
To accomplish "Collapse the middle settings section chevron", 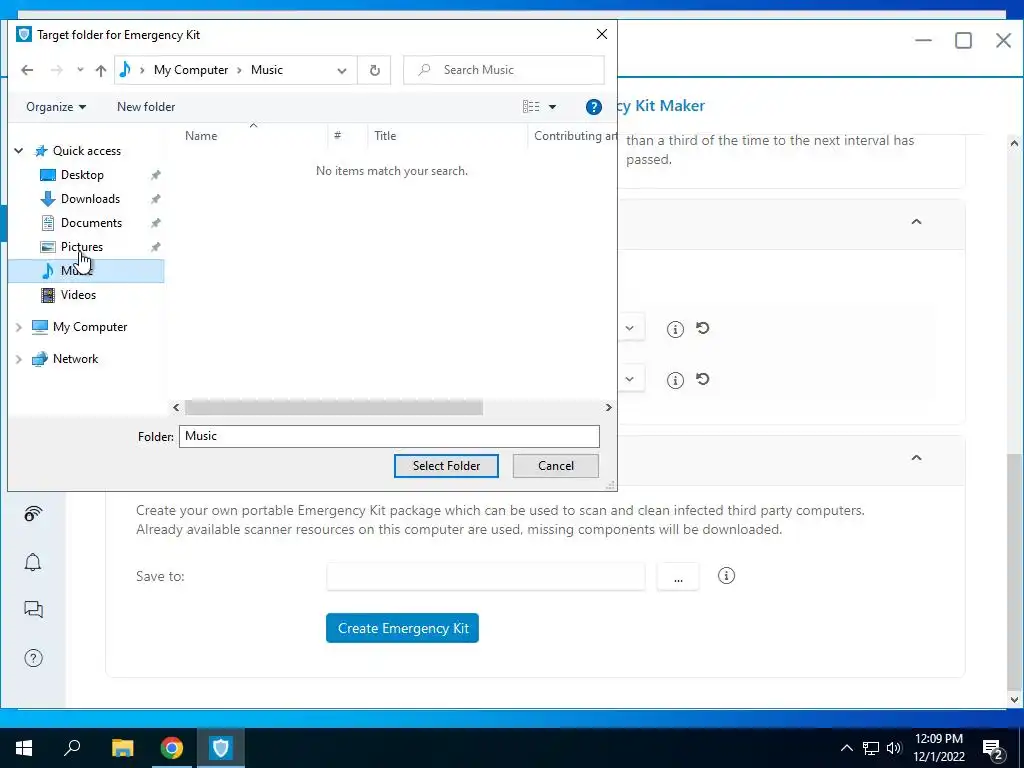I will tap(916, 222).
